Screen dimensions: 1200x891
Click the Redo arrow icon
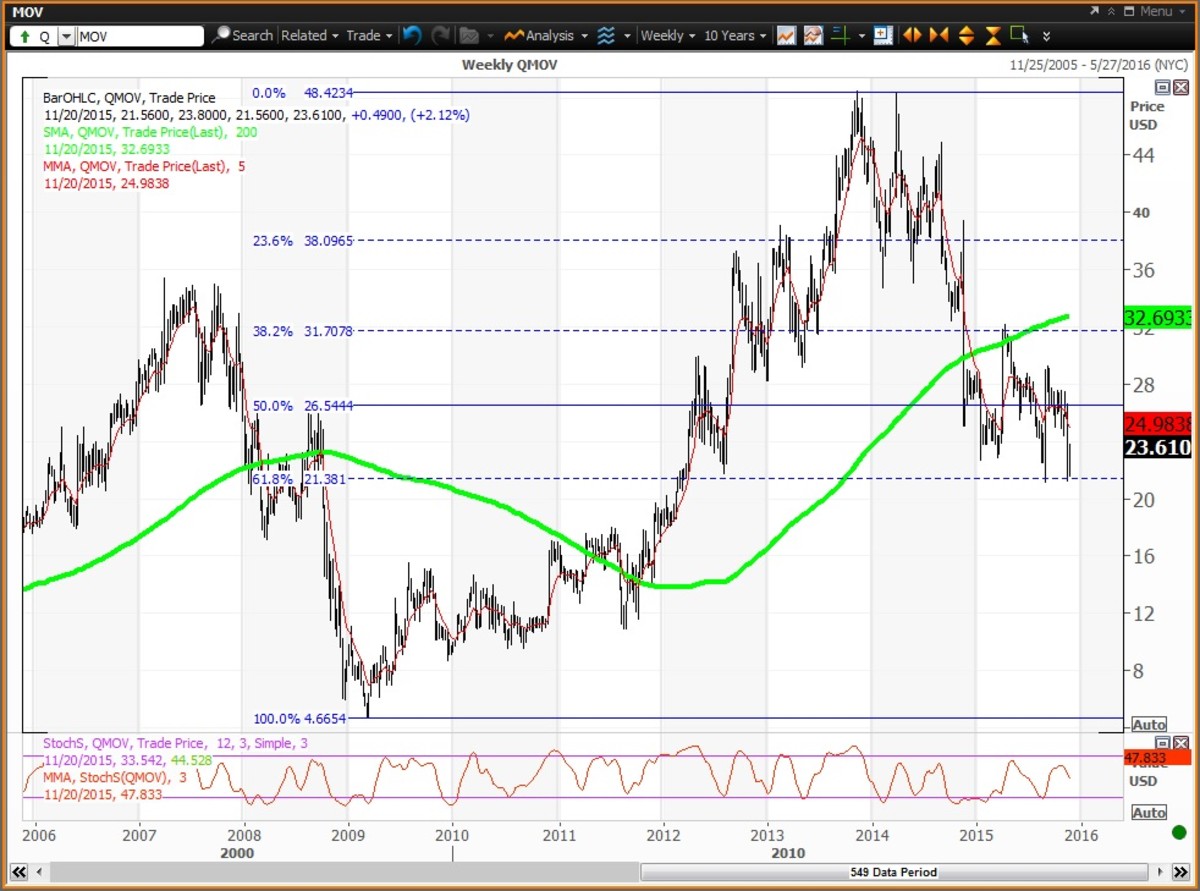tap(440, 35)
